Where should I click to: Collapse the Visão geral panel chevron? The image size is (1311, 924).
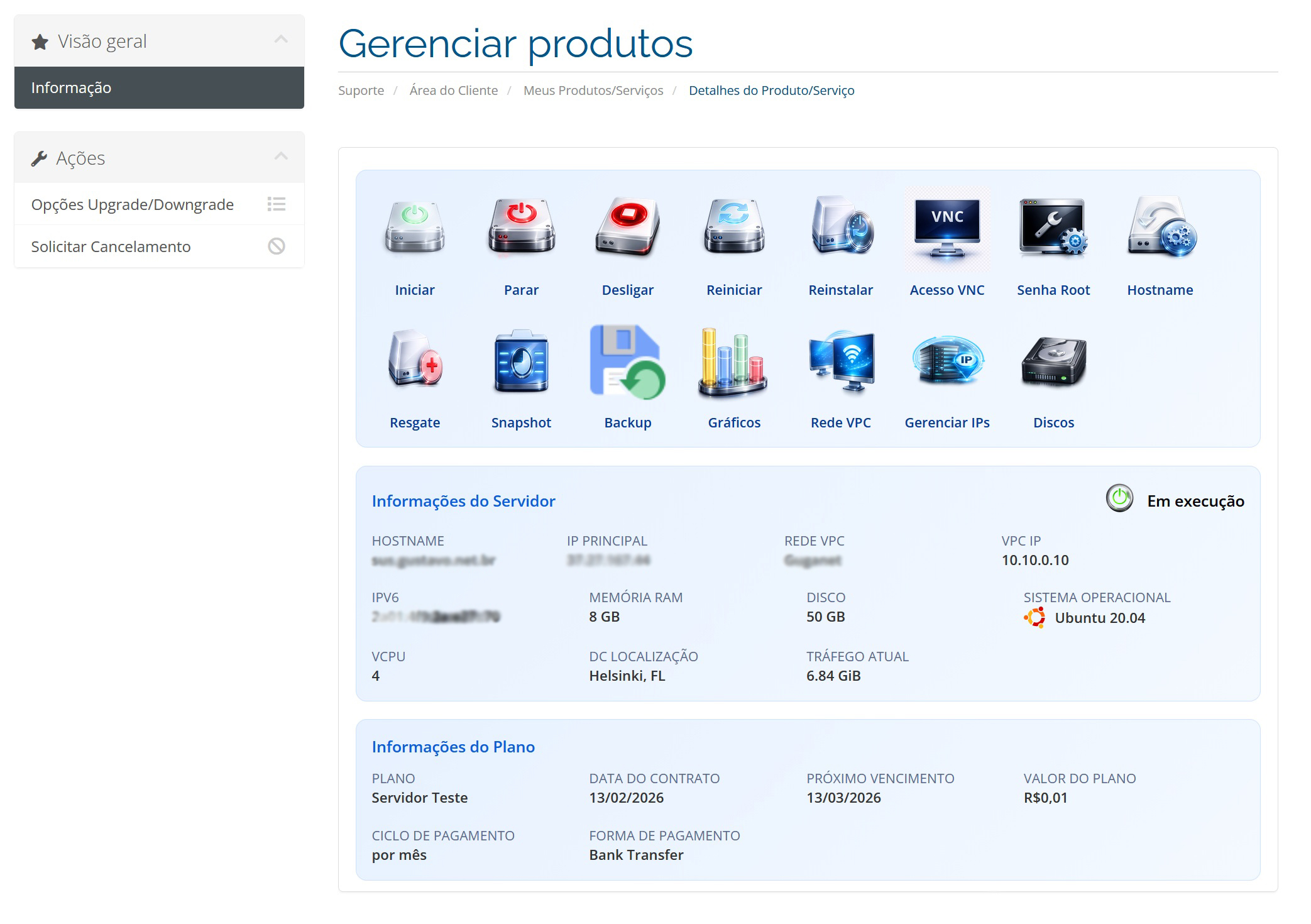pyautogui.click(x=281, y=40)
